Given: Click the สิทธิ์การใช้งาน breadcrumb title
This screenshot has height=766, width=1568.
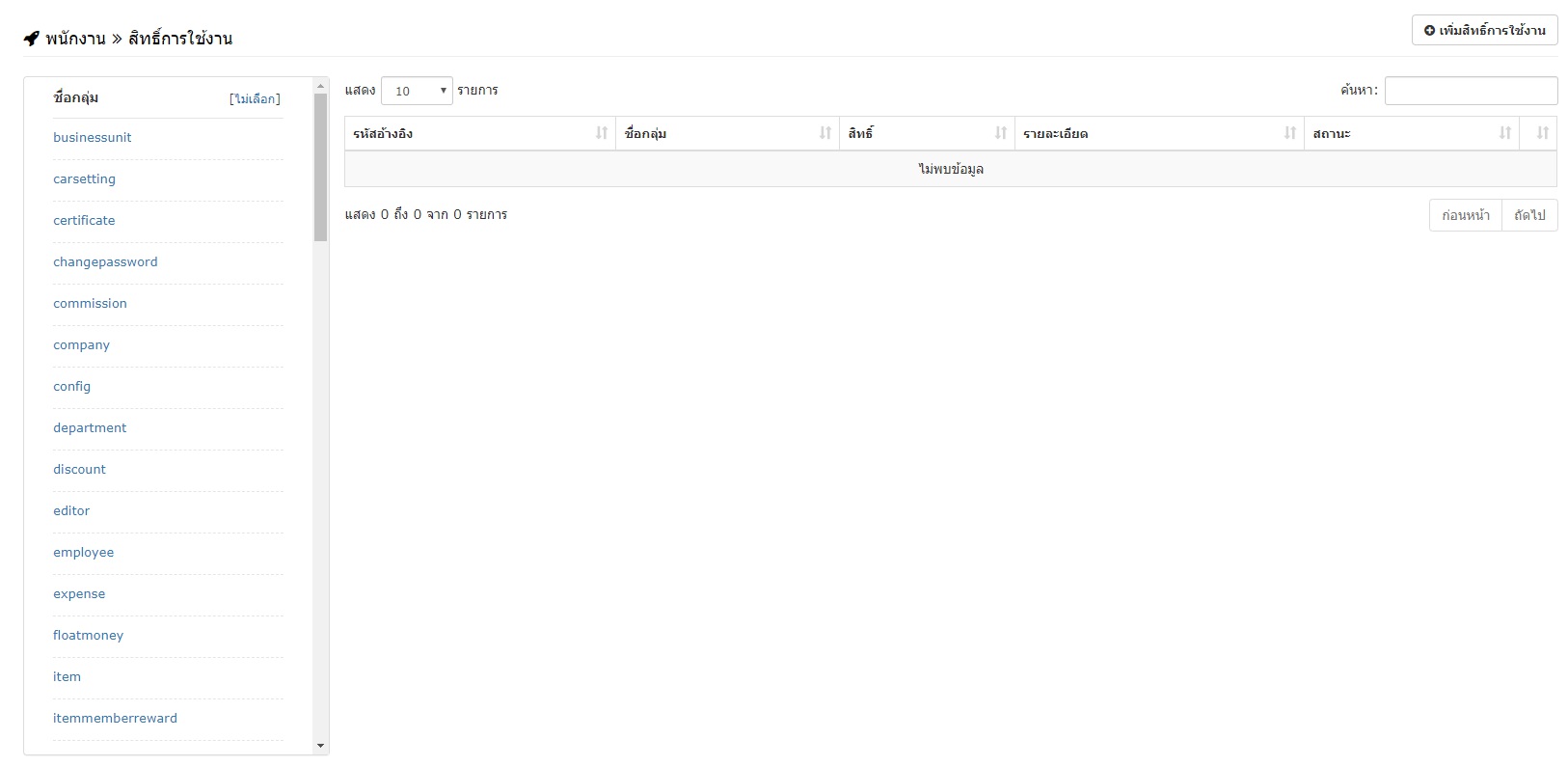Looking at the screenshot, I should (x=180, y=39).
